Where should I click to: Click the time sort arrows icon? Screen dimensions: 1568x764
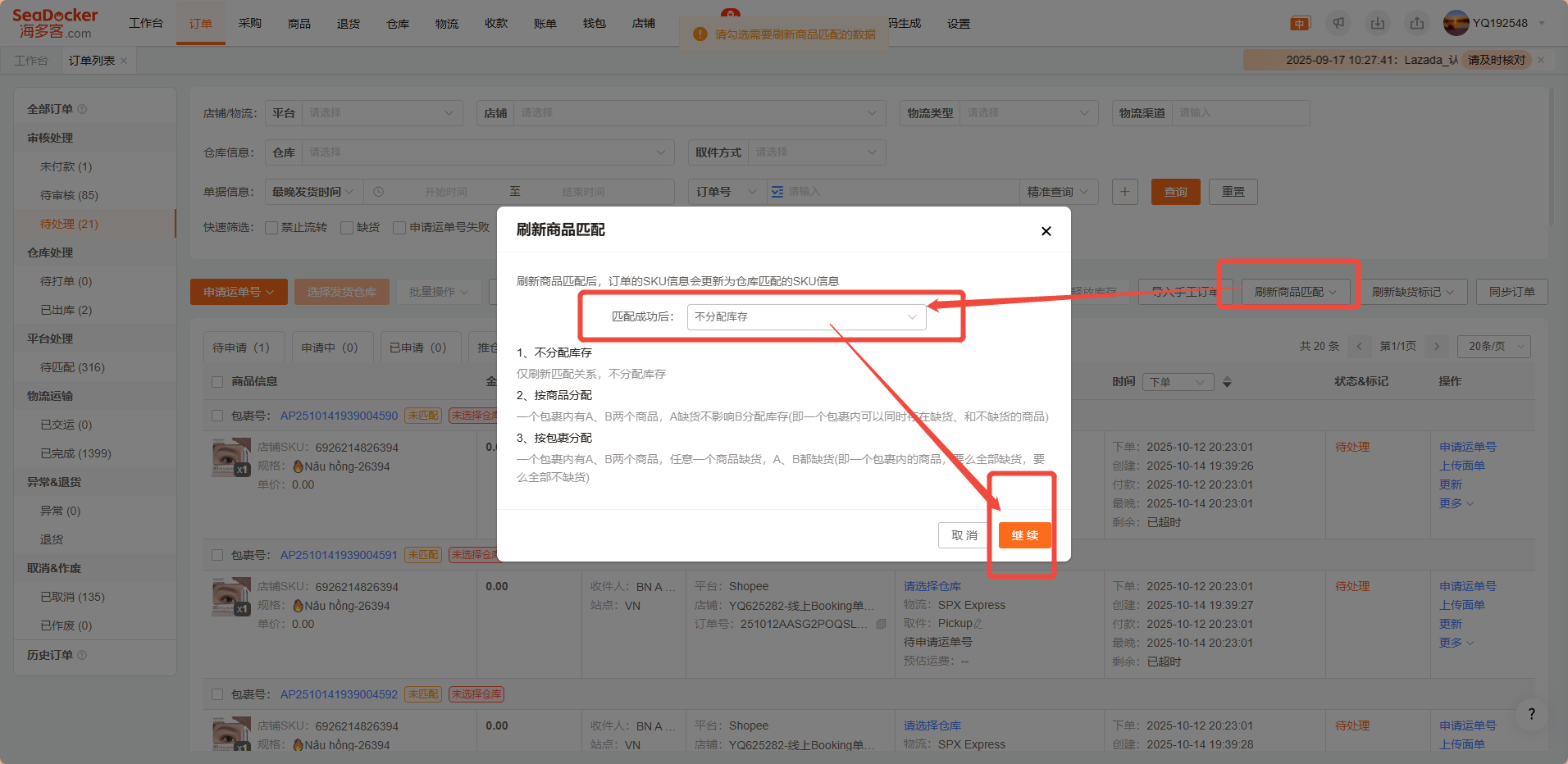click(1227, 382)
